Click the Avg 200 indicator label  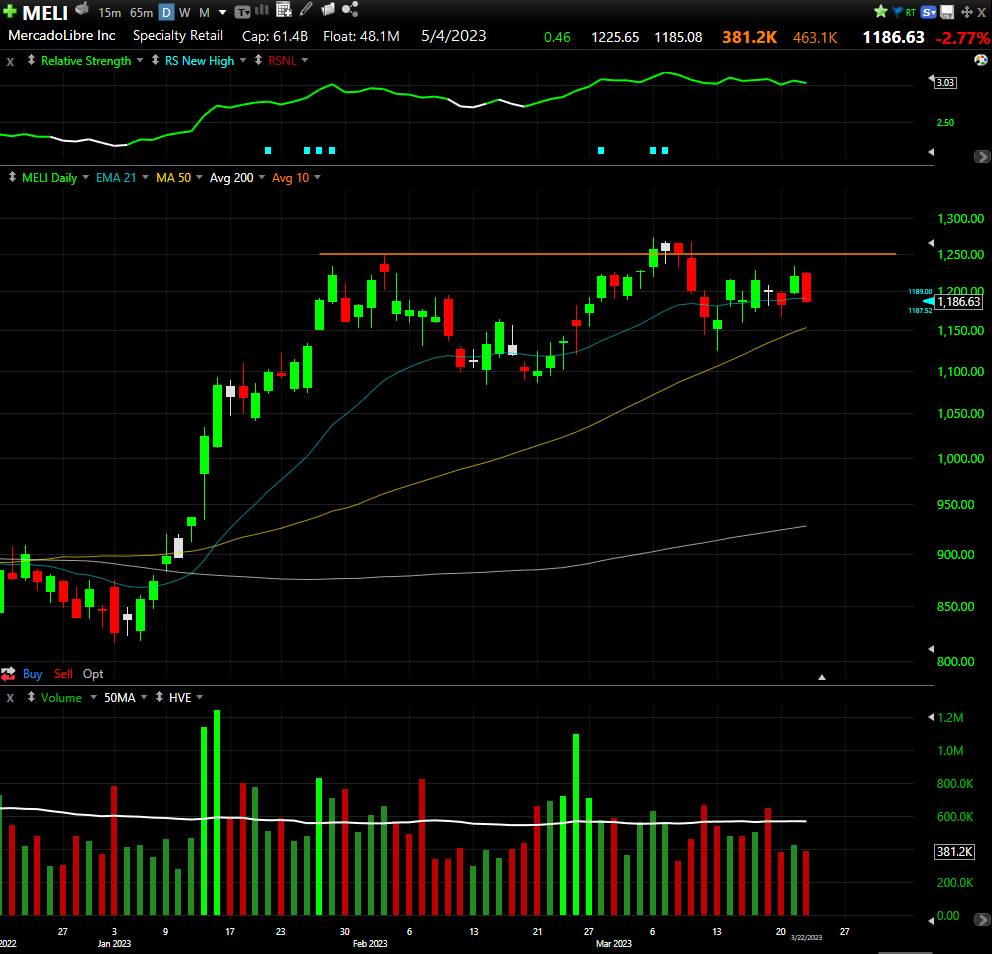pos(232,178)
